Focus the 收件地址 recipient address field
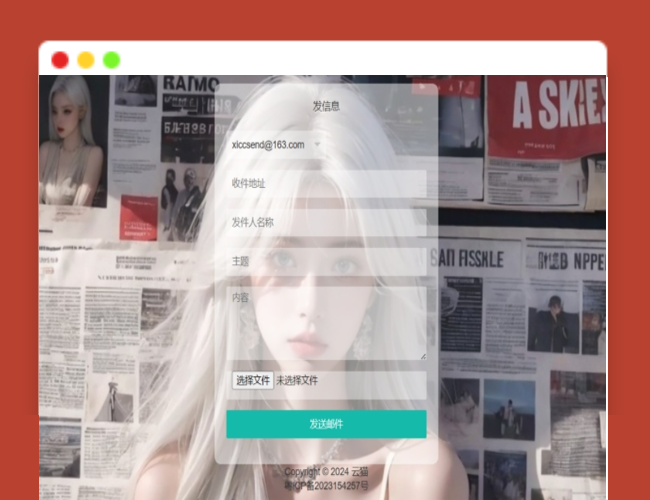650x500 pixels. 326,183
